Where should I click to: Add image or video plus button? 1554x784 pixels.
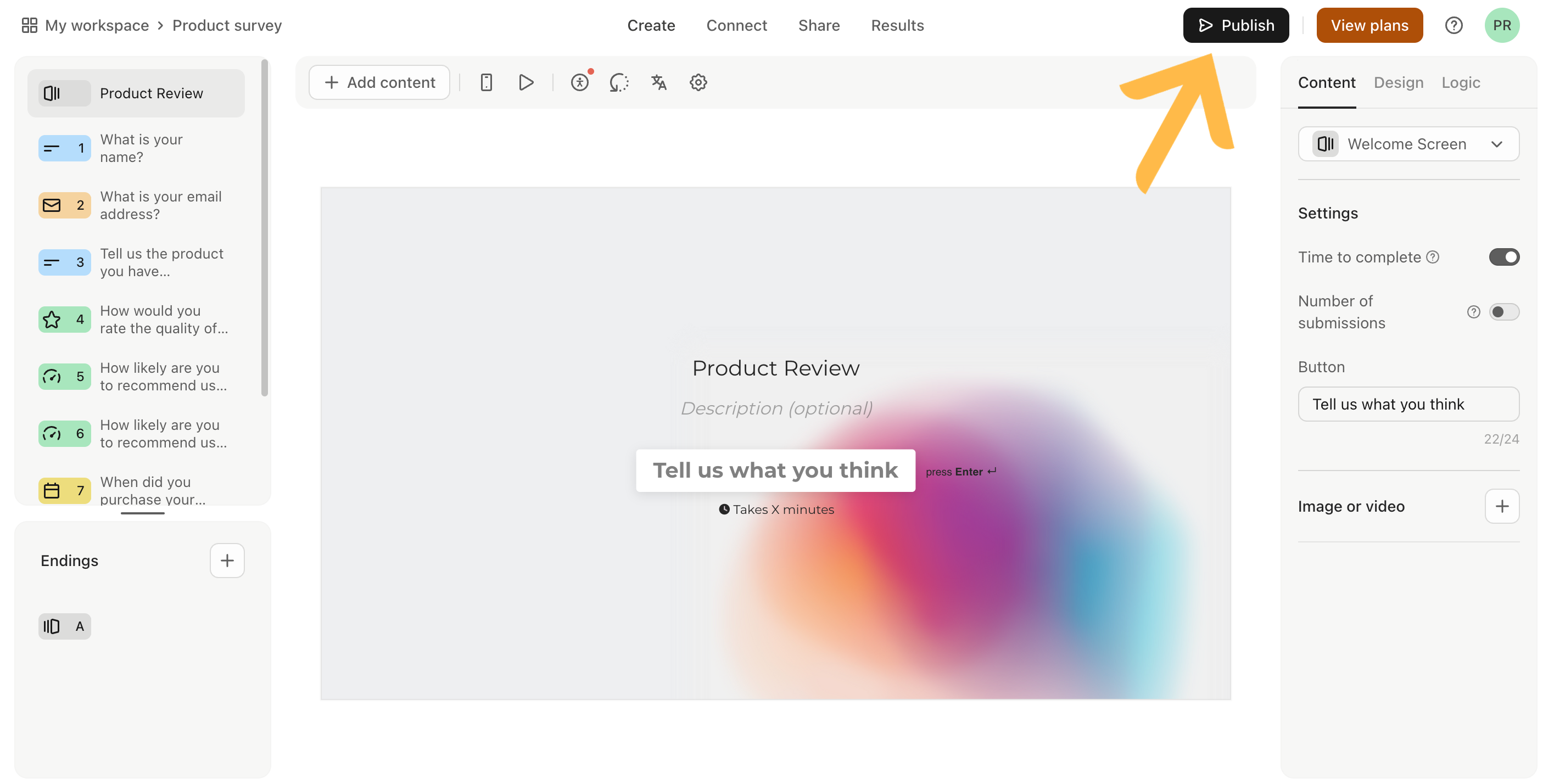pyautogui.click(x=1501, y=506)
